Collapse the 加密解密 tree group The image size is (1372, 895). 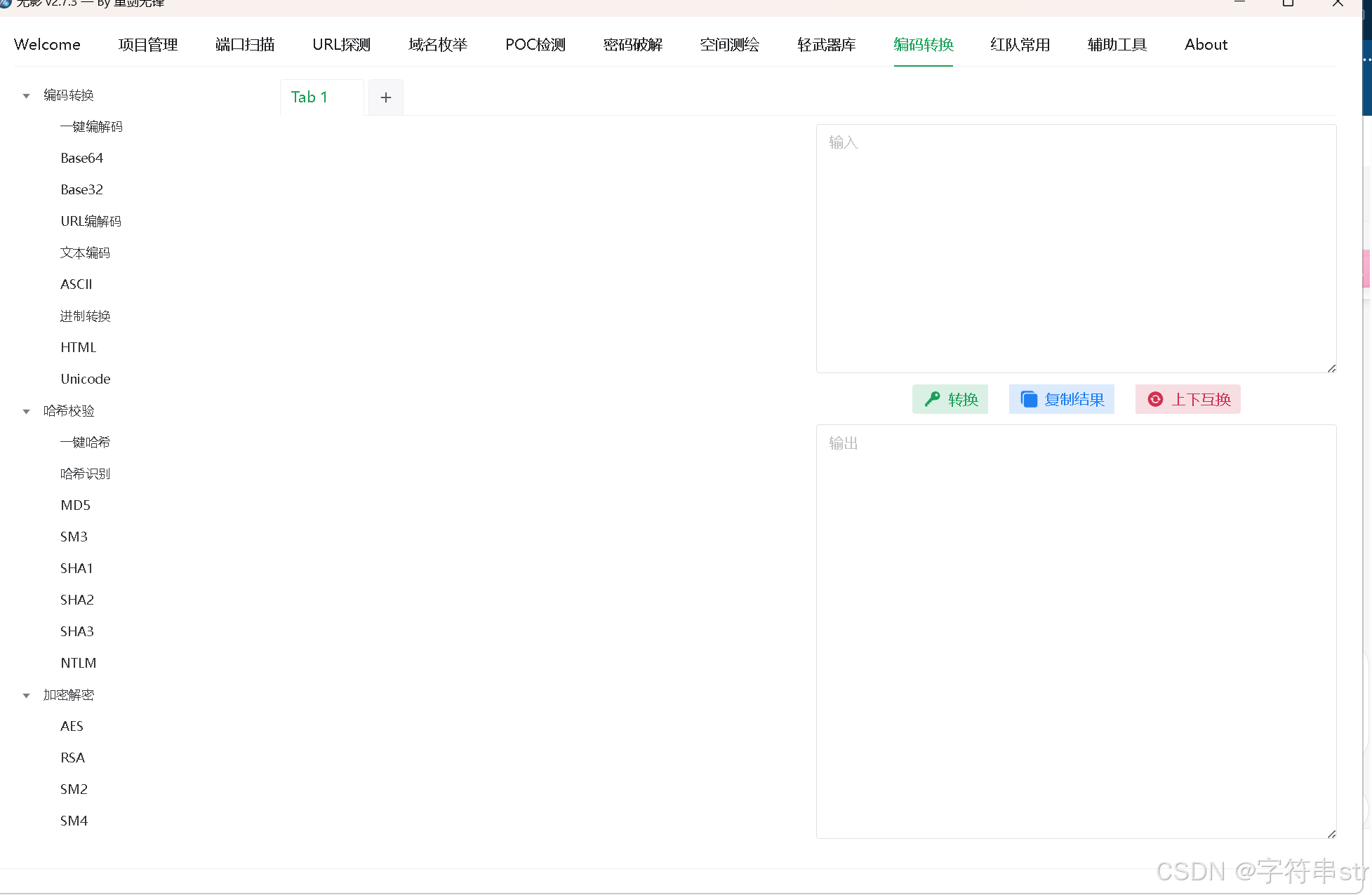click(27, 696)
